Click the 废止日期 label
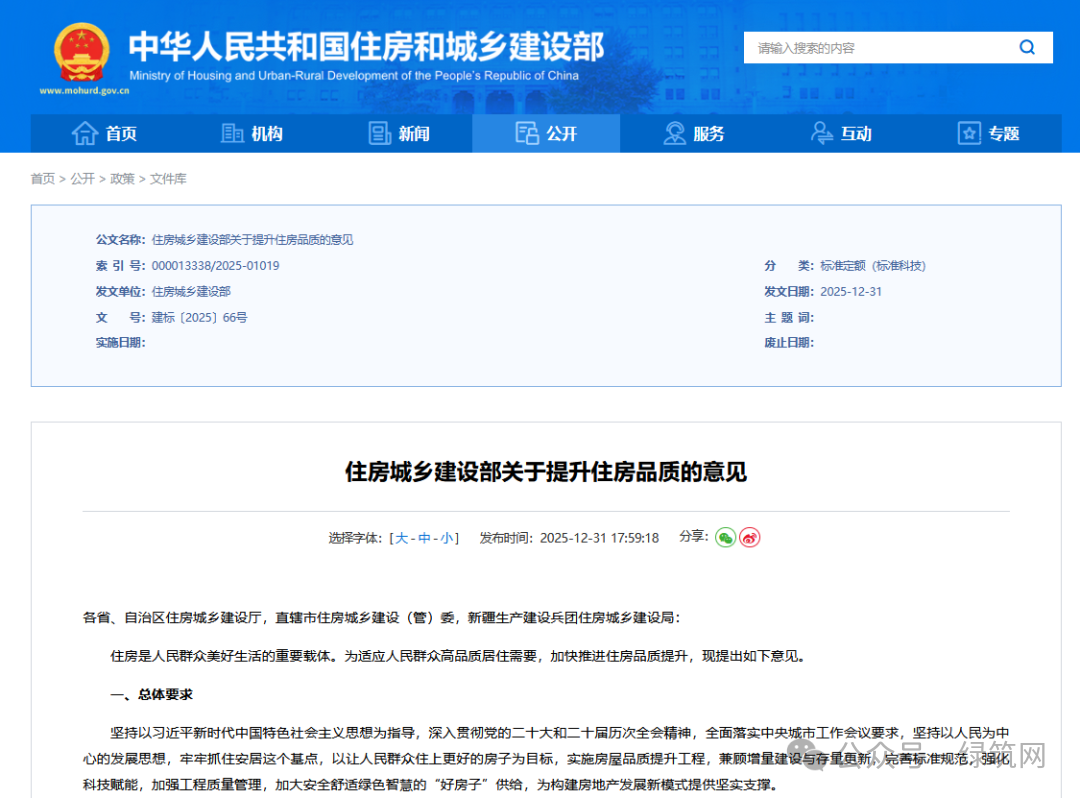This screenshot has height=798, width=1080. click(x=789, y=343)
